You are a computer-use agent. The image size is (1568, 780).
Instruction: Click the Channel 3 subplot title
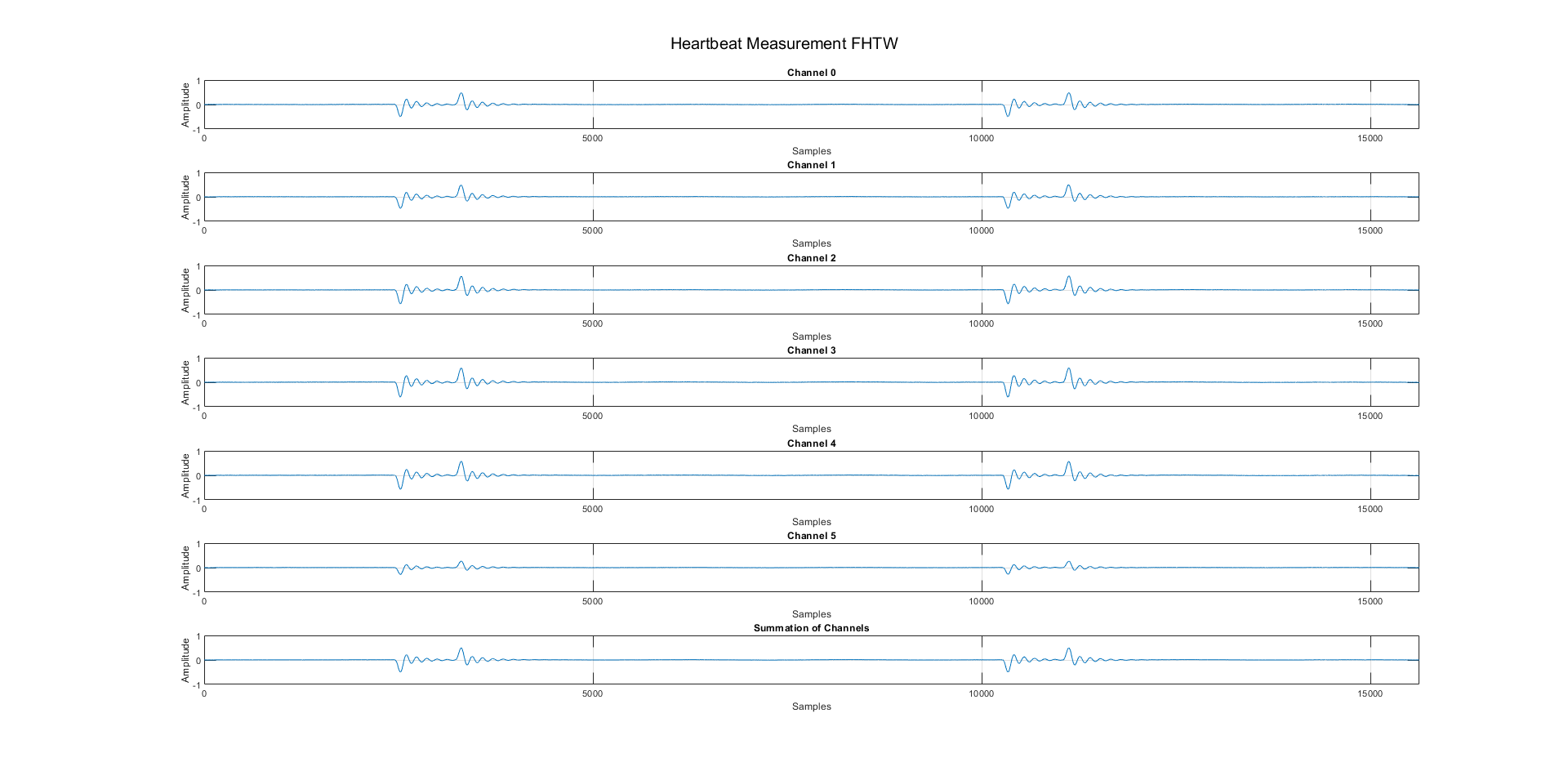pyautogui.click(x=811, y=350)
